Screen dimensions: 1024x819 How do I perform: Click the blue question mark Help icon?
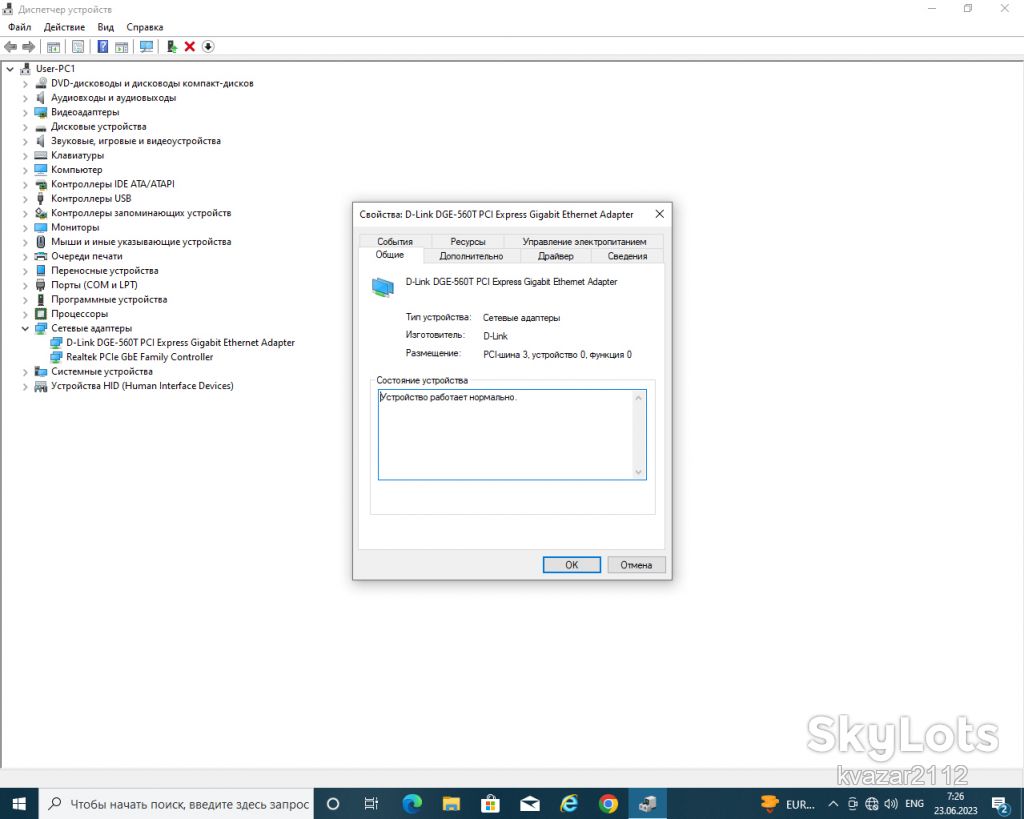(103, 46)
